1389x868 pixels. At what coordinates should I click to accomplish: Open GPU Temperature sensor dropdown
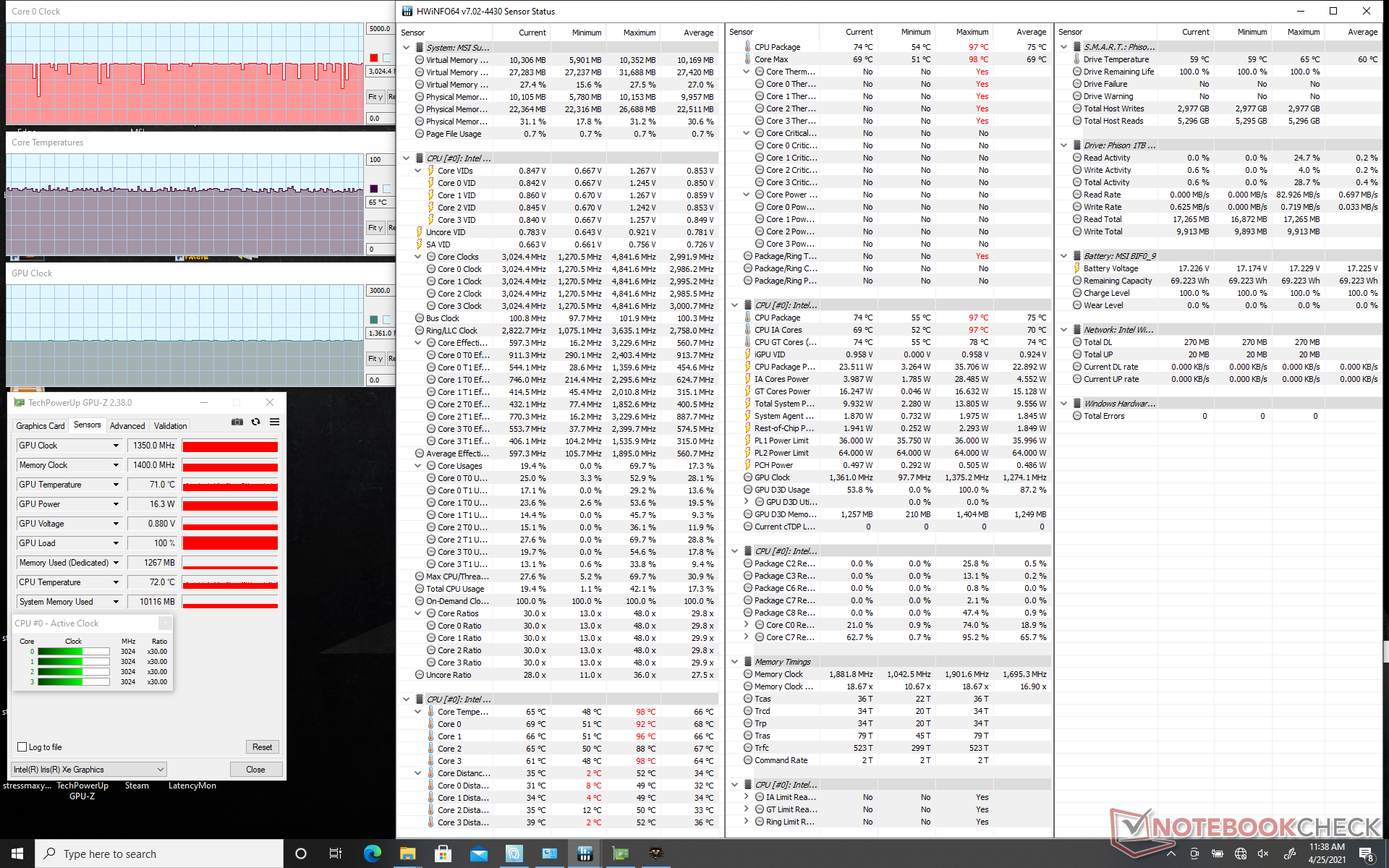pos(116,485)
